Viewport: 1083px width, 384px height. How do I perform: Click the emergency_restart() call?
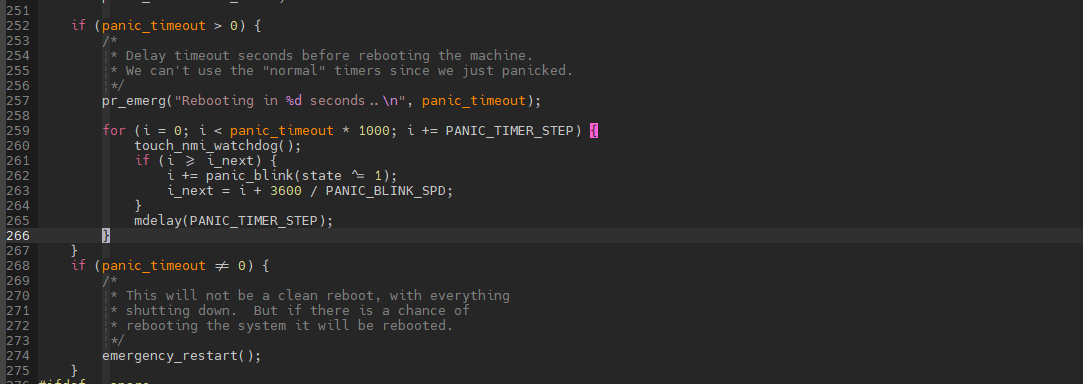tap(182, 356)
